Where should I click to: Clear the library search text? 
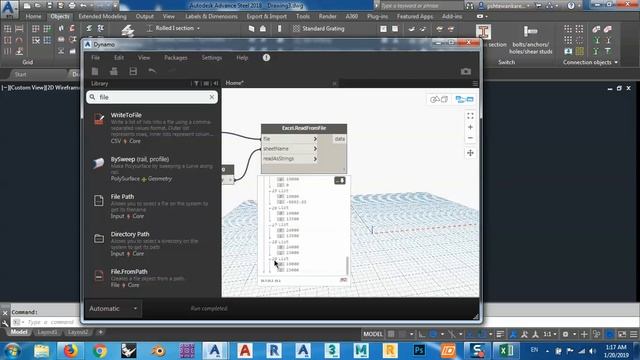(x=212, y=97)
